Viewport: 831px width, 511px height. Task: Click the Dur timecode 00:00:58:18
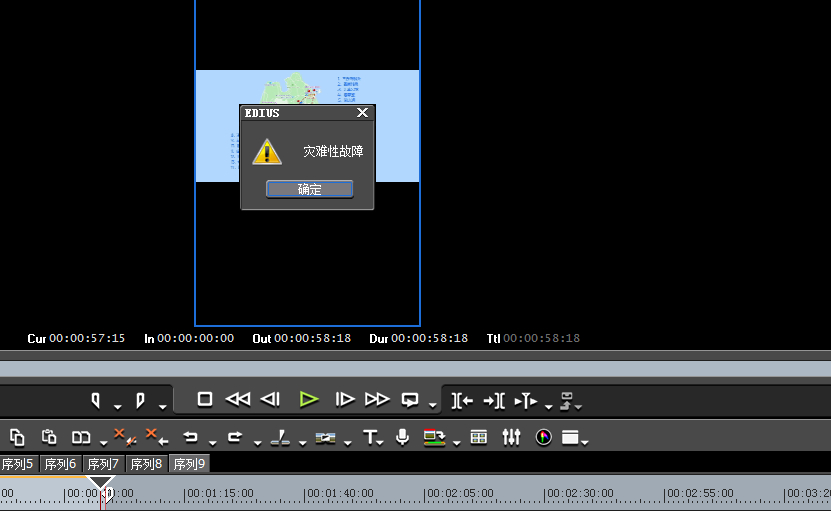click(429, 338)
